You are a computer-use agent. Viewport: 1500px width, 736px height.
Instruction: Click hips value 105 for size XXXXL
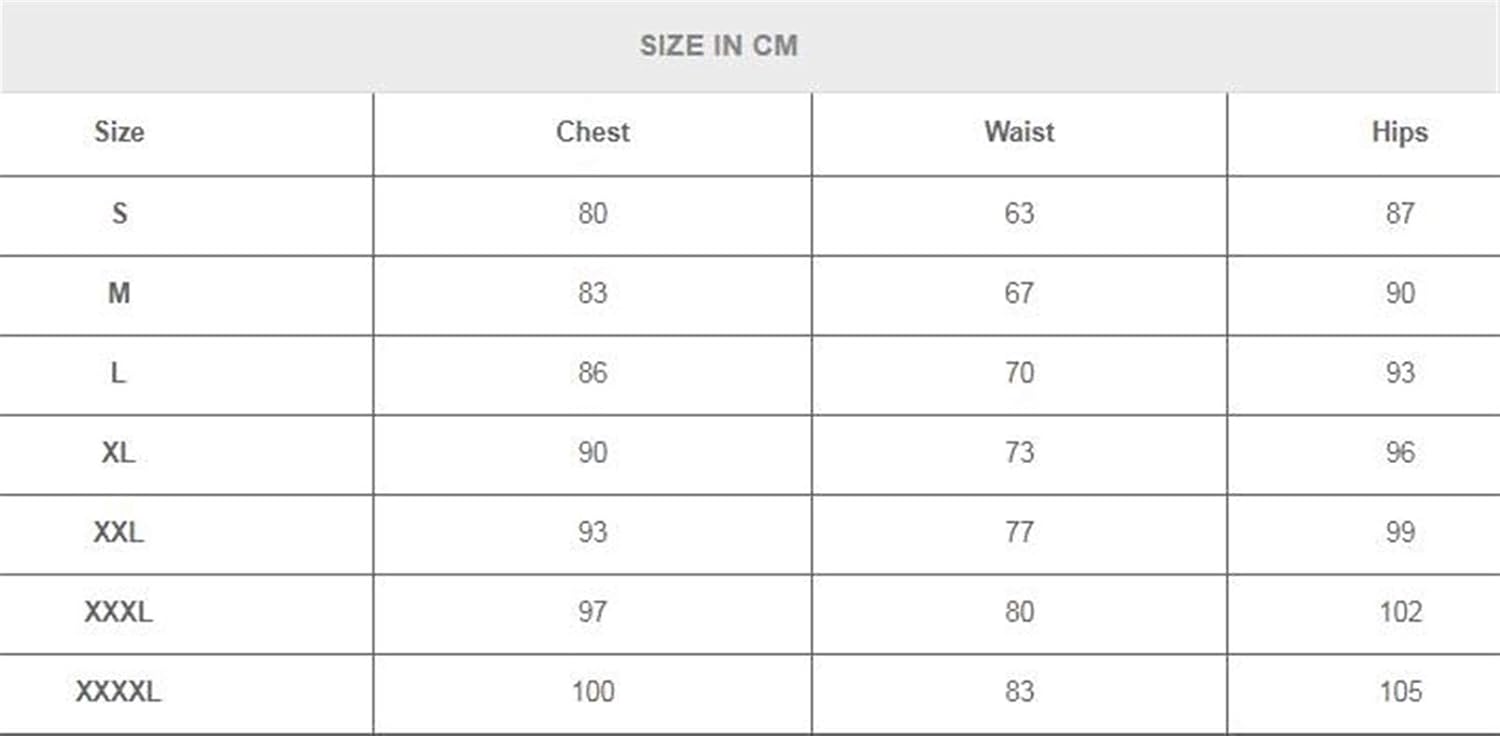[1400, 691]
